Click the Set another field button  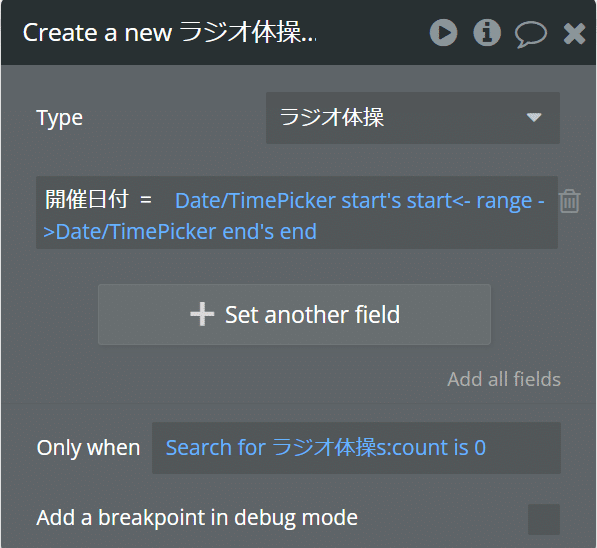point(294,315)
